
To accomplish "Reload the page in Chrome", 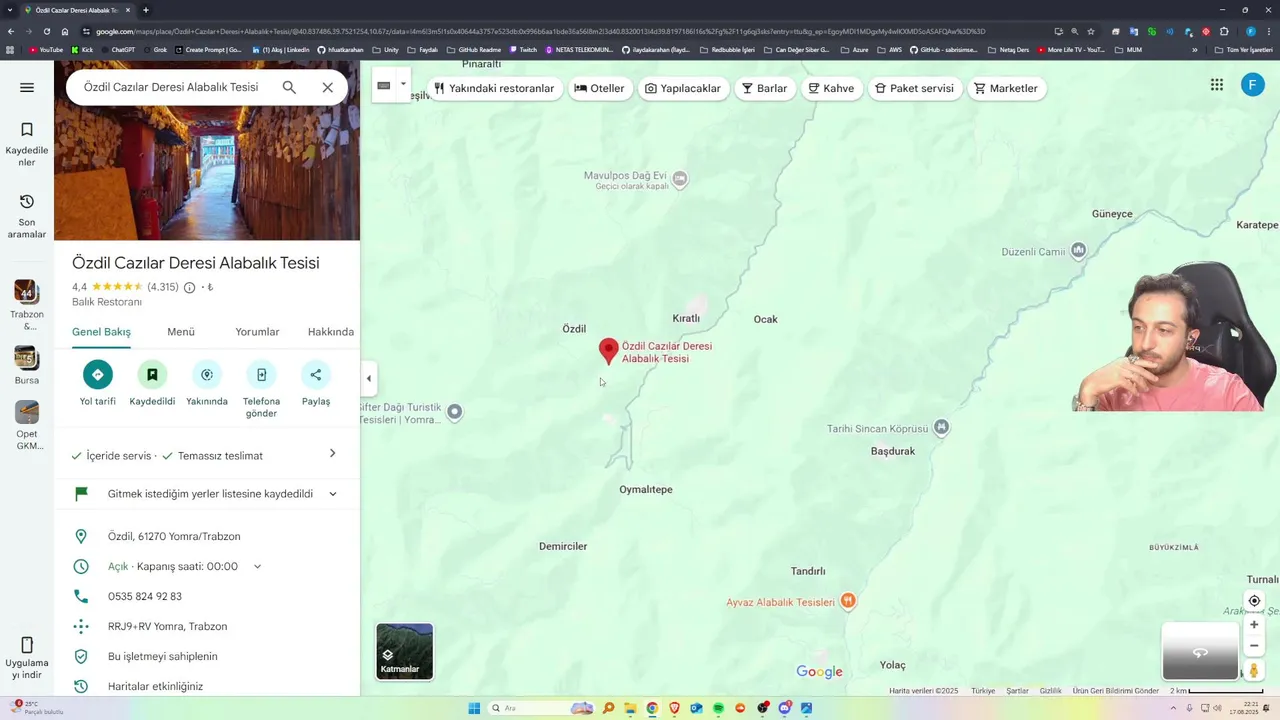I will coord(46,31).
